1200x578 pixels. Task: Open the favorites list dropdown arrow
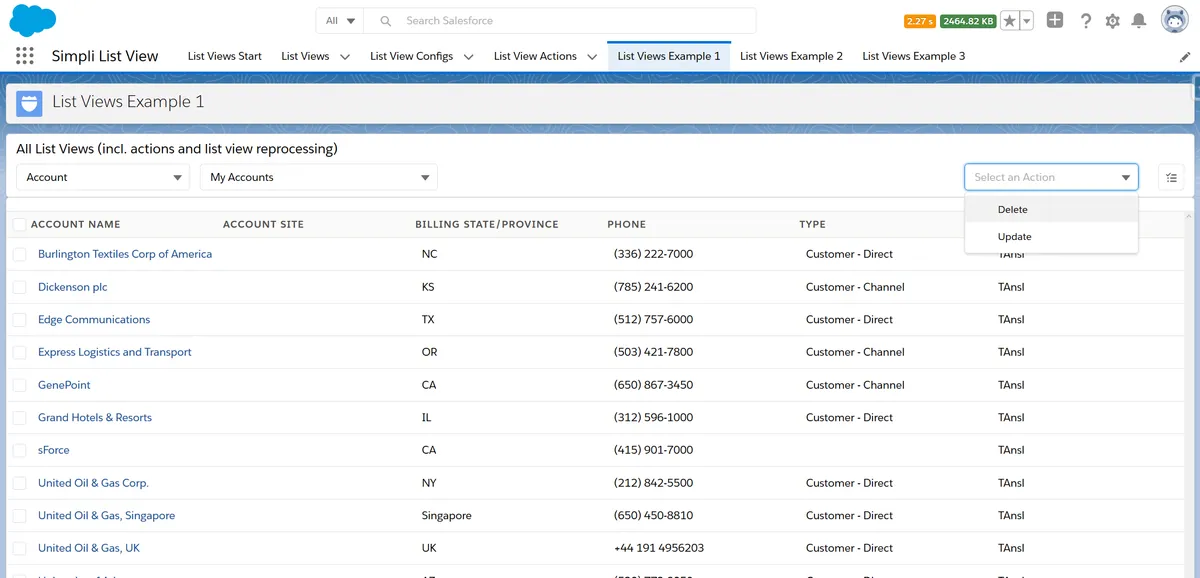click(x=1027, y=21)
